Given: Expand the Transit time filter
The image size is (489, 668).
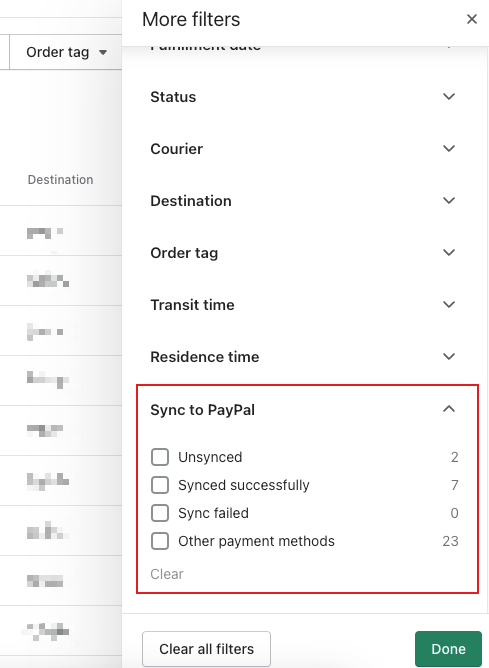Looking at the screenshot, I should pos(303,305).
